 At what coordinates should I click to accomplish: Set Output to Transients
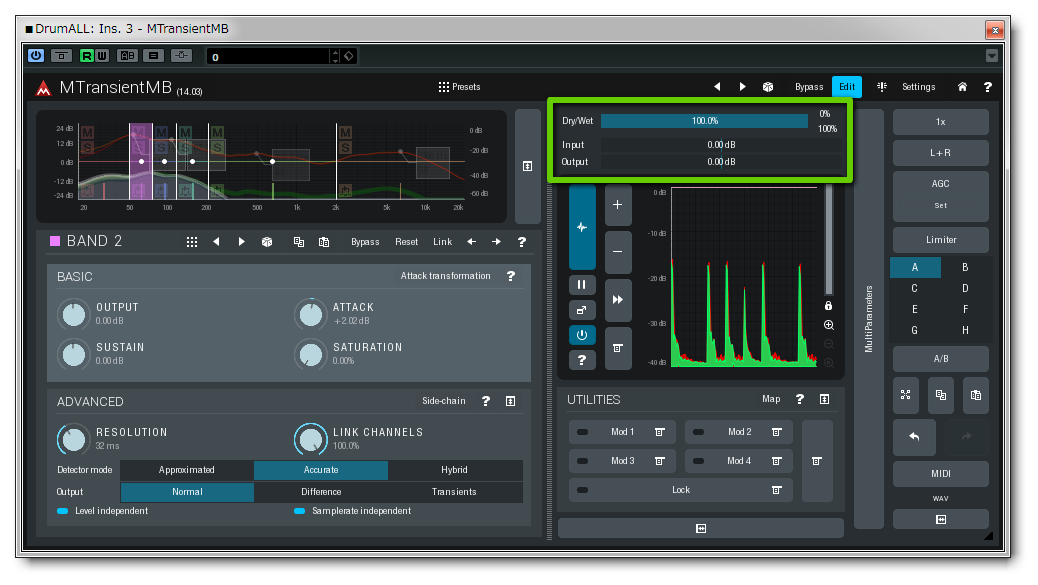tap(454, 492)
